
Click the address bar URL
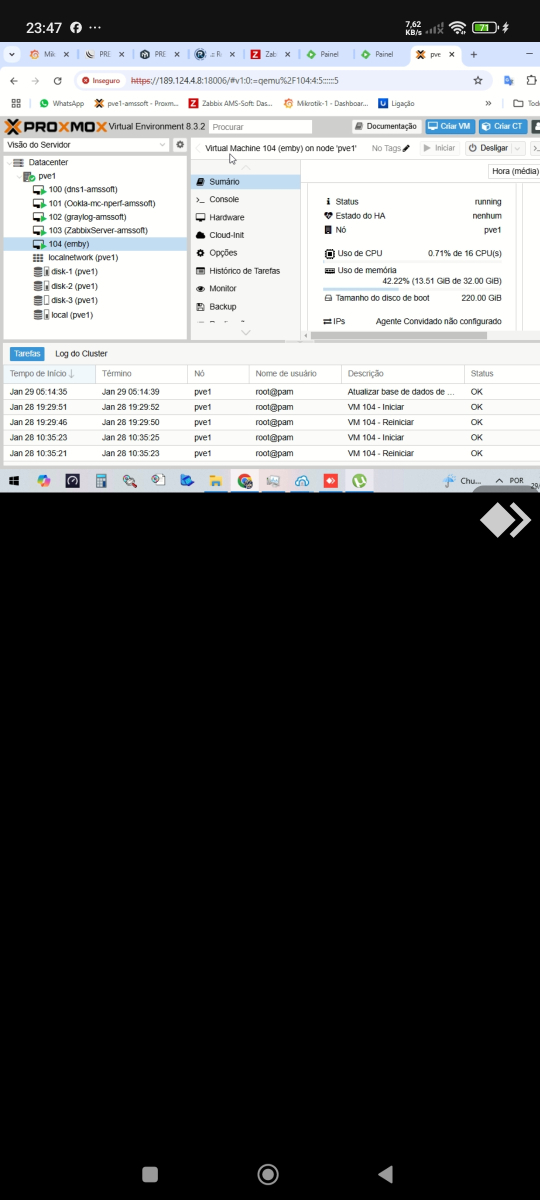click(x=235, y=80)
